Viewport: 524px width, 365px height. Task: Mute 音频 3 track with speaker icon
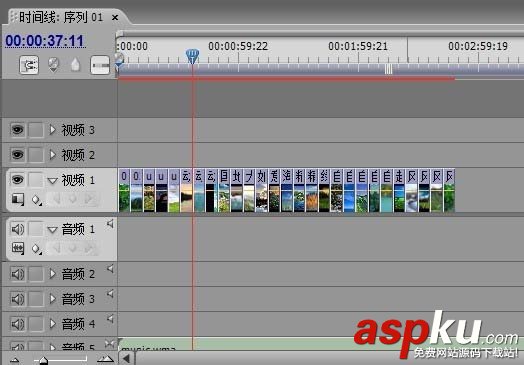coord(17,299)
